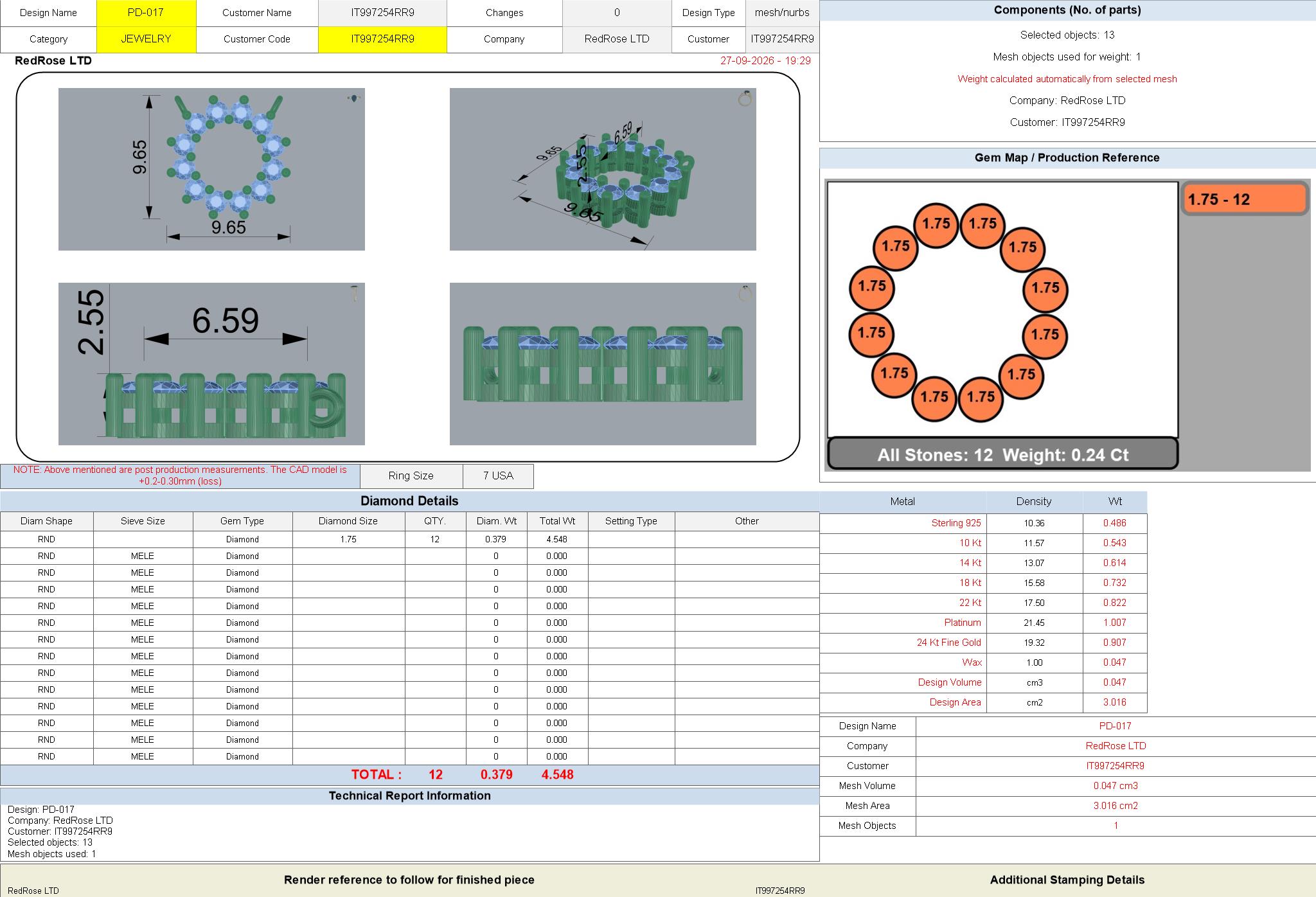Click the front-view ring icon in fourth viewport
Viewport: 1316px width, 897px height.
point(745,294)
